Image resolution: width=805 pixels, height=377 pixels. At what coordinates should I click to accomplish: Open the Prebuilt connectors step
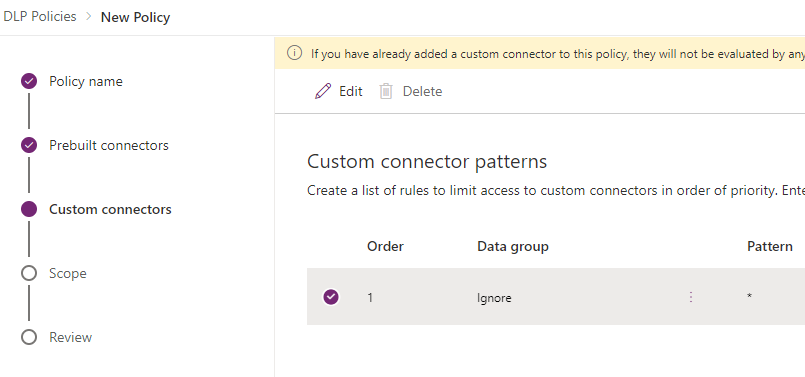[x=109, y=145]
